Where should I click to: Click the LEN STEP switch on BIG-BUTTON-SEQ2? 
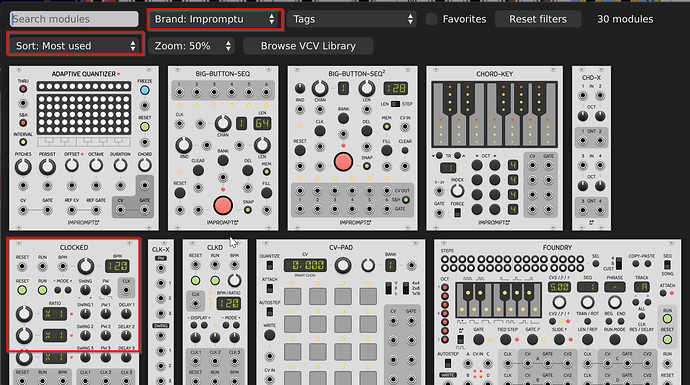click(395, 104)
